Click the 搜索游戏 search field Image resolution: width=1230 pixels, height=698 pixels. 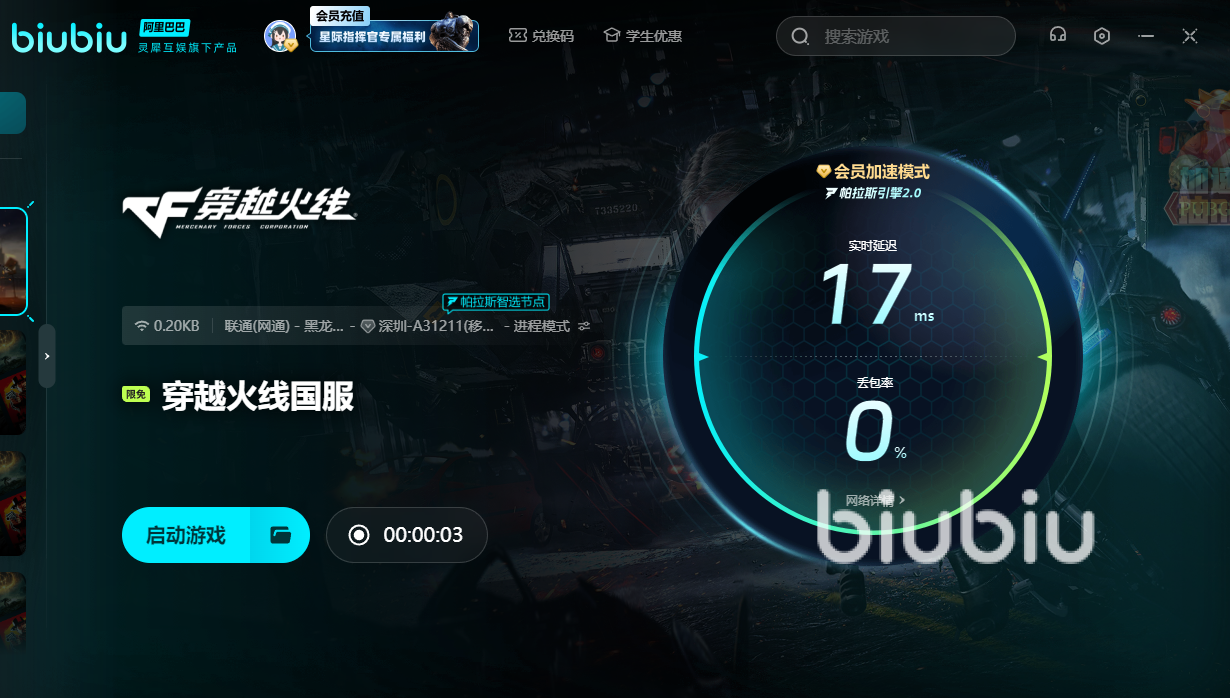(x=895, y=36)
